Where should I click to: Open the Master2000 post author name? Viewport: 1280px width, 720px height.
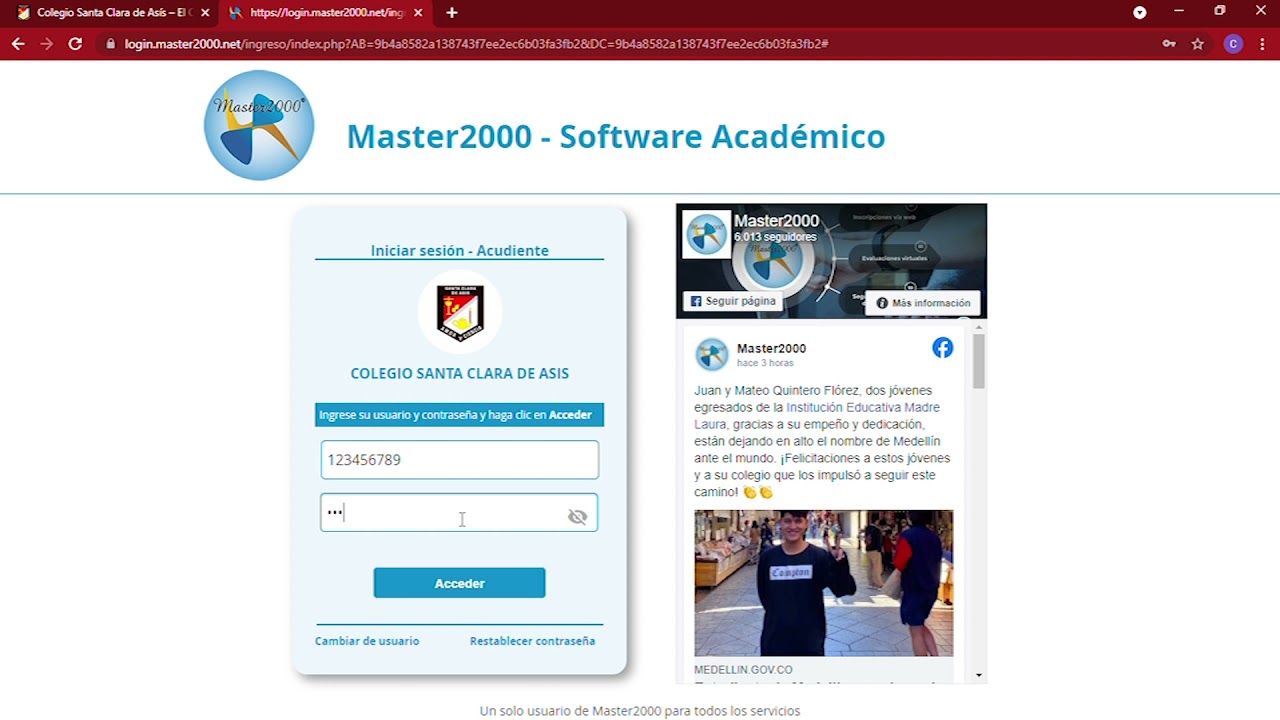pyautogui.click(x=771, y=348)
